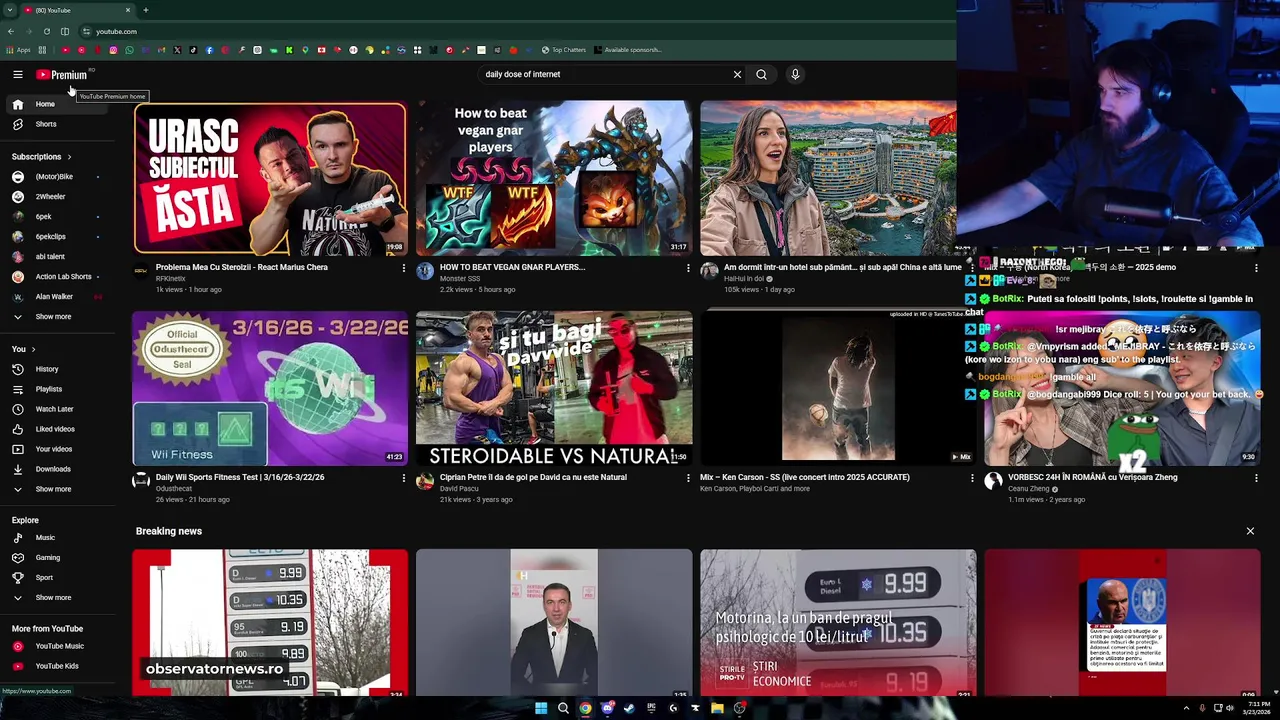
Task: Open the Apps bookmarks shortcut
Action: coord(18,50)
